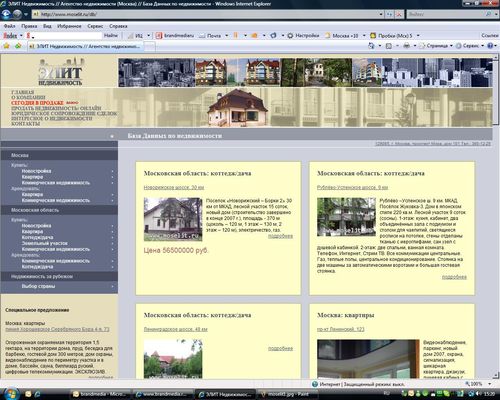The height and width of the screenshot is (400, 500).
Task: Click the red Stop loading icon
Action: 399,14
